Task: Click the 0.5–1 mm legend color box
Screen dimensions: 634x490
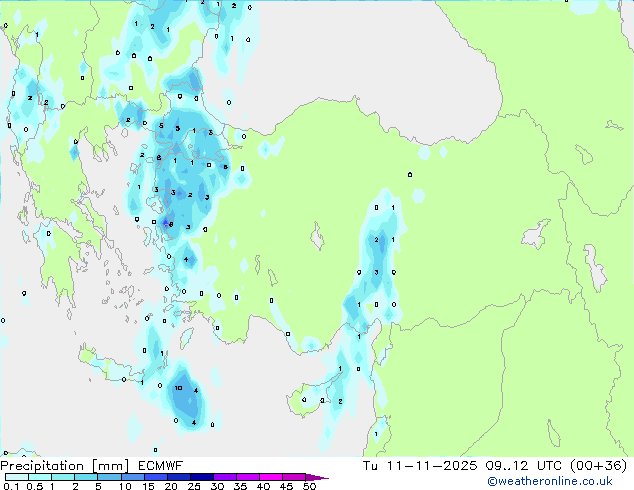Action: coord(40,477)
